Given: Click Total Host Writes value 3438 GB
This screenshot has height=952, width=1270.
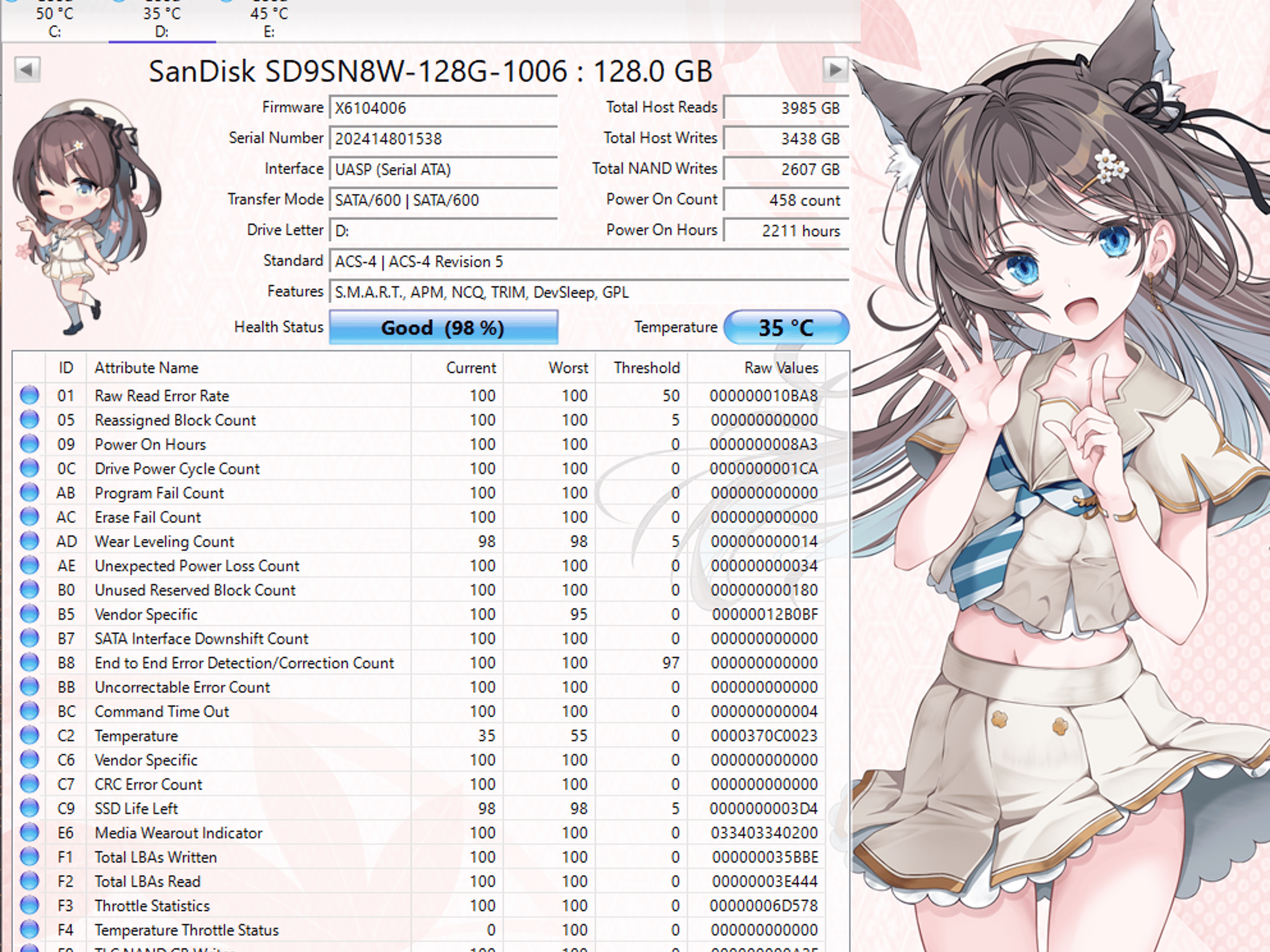Looking at the screenshot, I should coord(786,138).
